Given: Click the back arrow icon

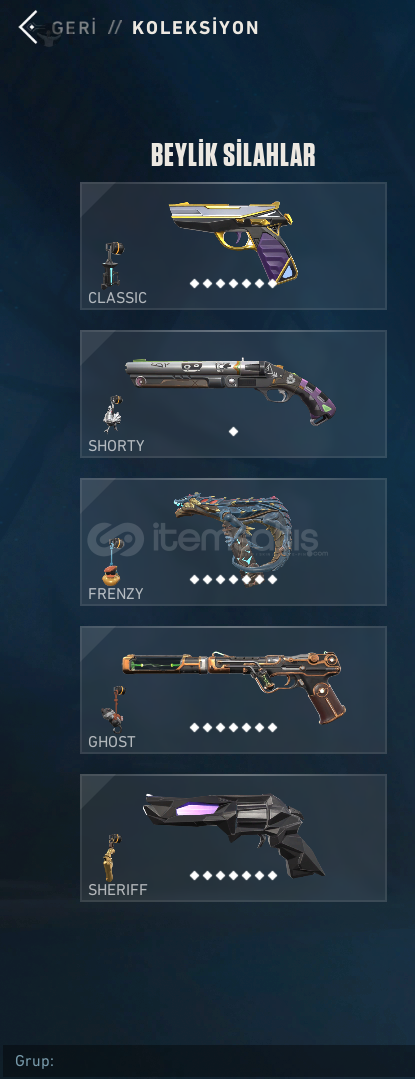Looking at the screenshot, I should coord(28,28).
